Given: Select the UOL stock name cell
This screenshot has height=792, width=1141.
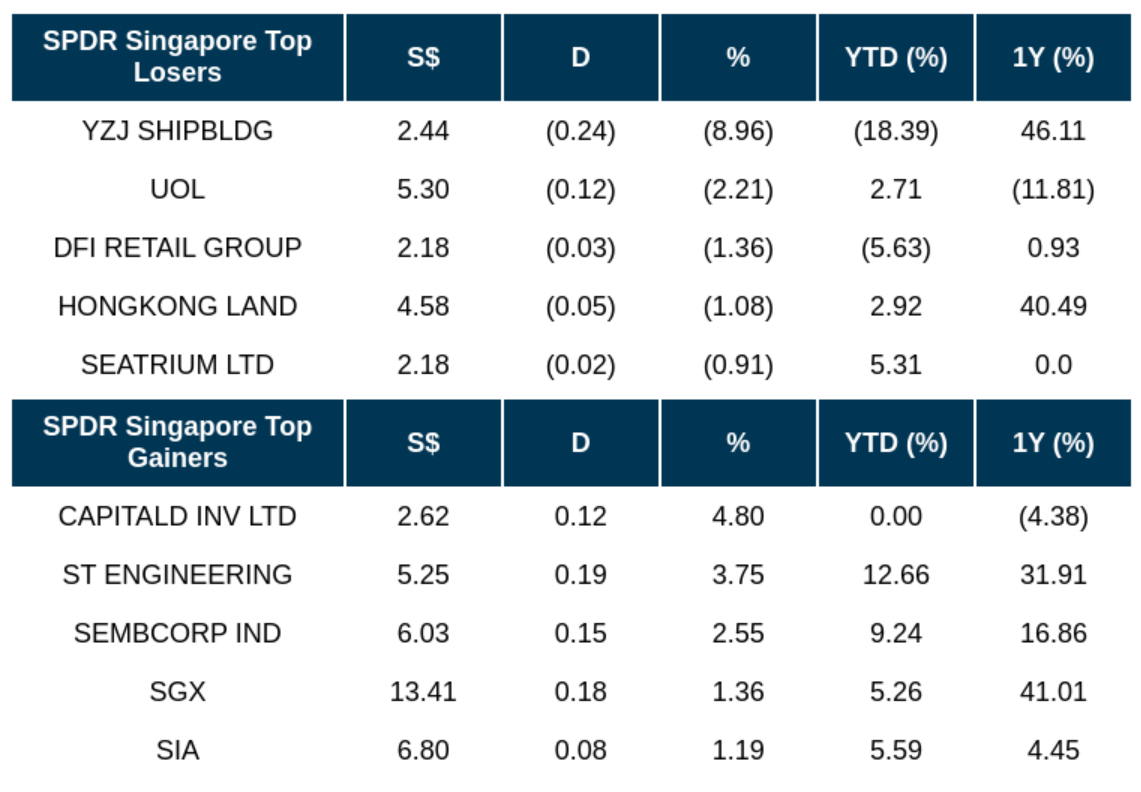Looking at the screenshot, I should tap(177, 189).
